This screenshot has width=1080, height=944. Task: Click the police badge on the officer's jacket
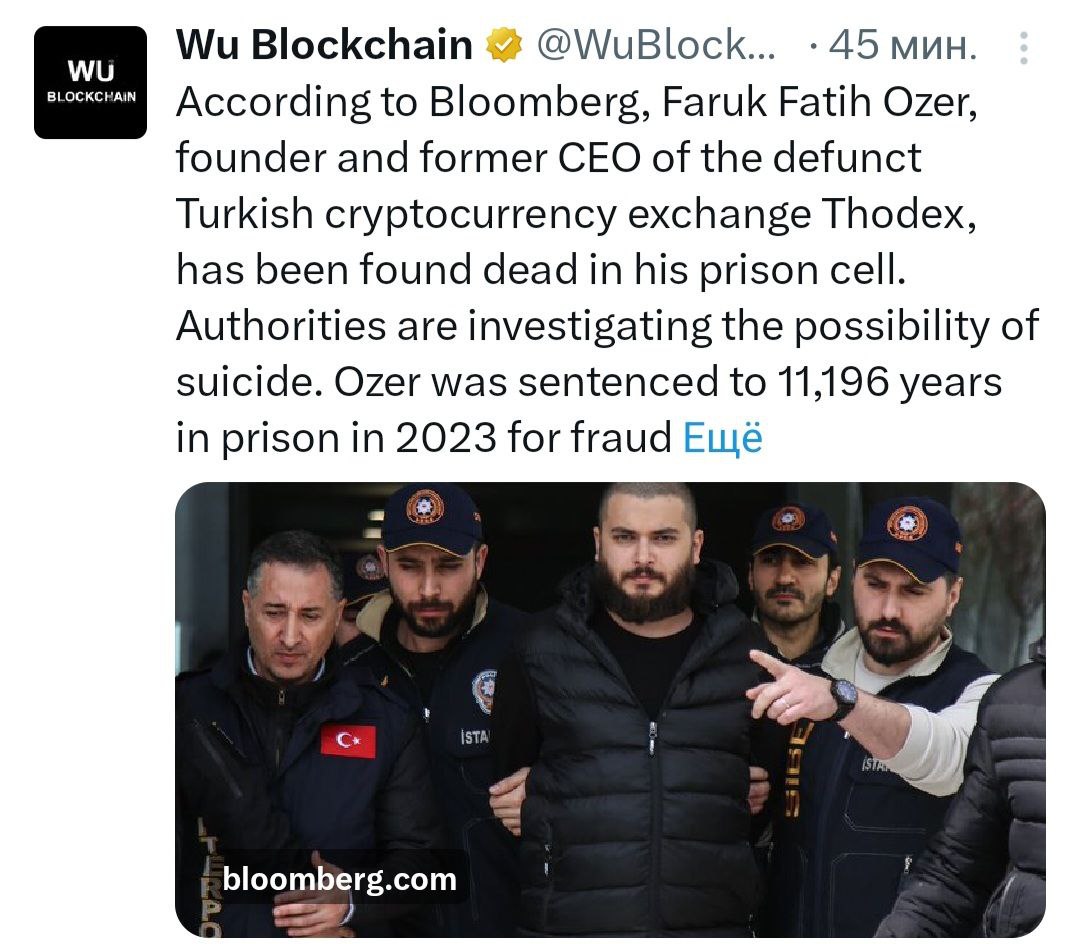point(485,690)
